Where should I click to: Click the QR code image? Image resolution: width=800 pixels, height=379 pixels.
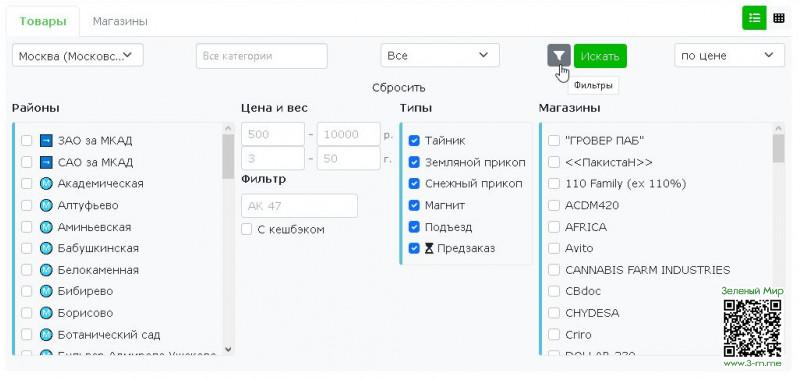(x=753, y=328)
